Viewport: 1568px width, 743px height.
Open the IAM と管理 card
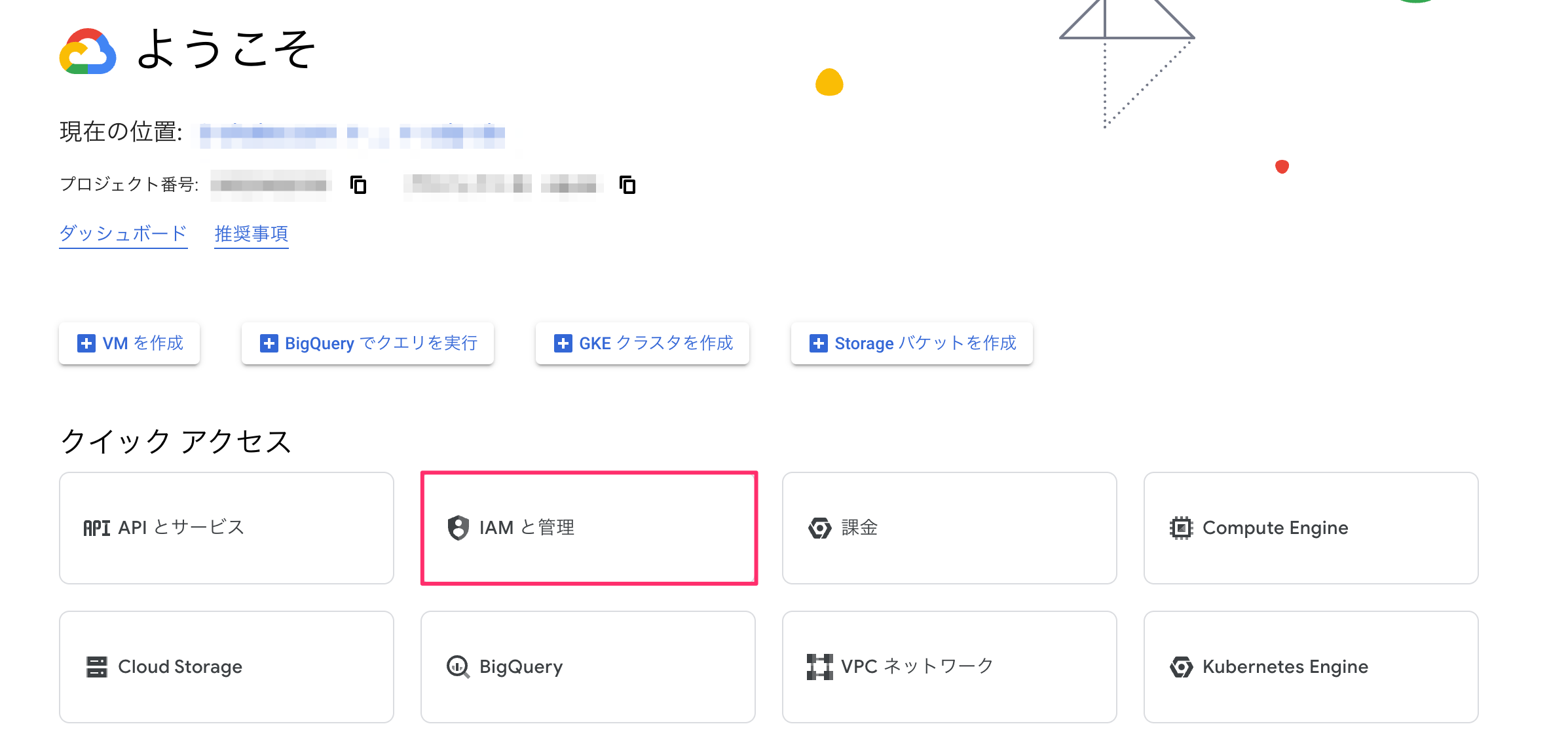[588, 528]
